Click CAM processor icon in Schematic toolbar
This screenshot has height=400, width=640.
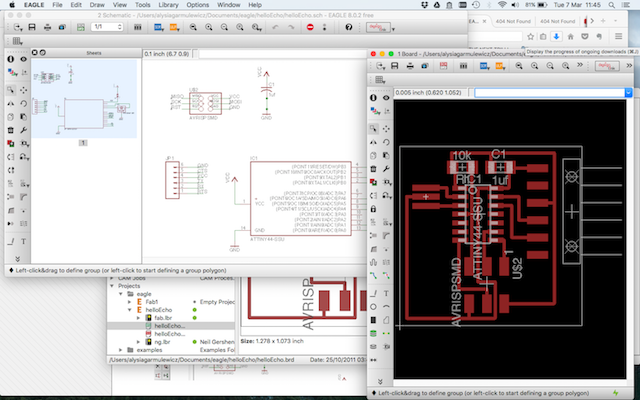click(x=62, y=27)
